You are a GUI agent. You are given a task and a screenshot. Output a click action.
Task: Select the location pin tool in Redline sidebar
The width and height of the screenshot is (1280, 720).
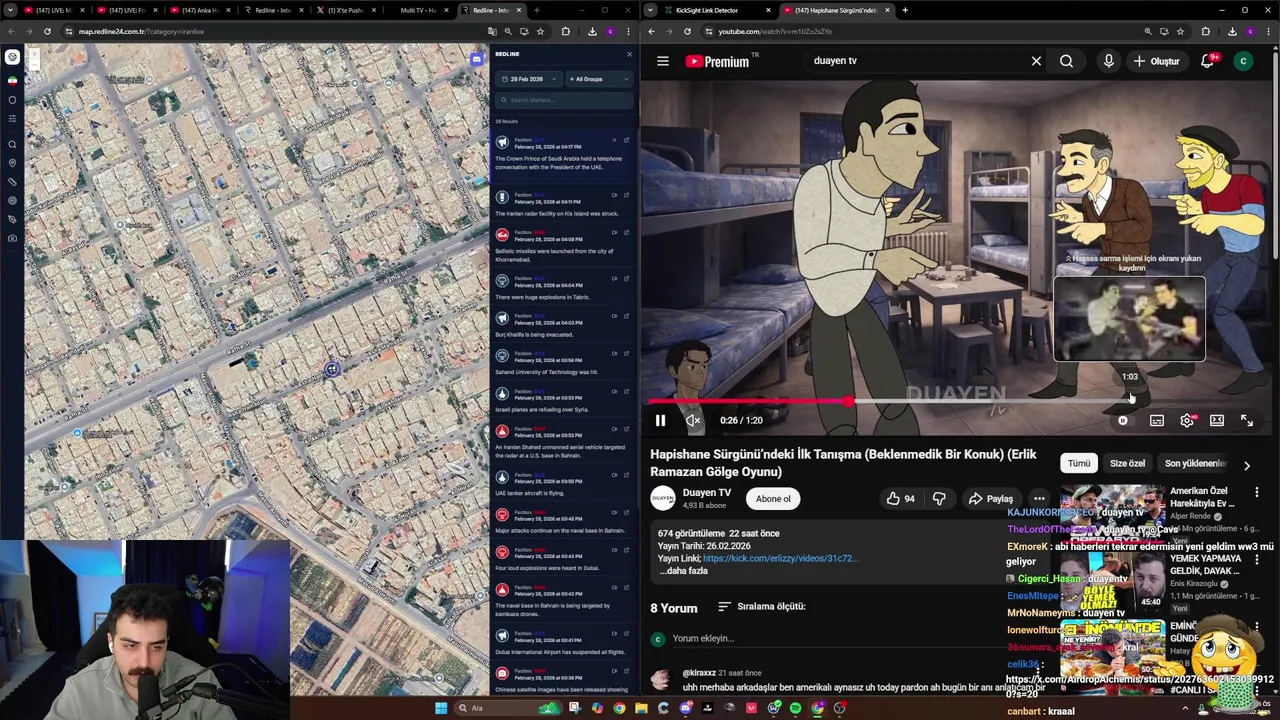(12, 162)
